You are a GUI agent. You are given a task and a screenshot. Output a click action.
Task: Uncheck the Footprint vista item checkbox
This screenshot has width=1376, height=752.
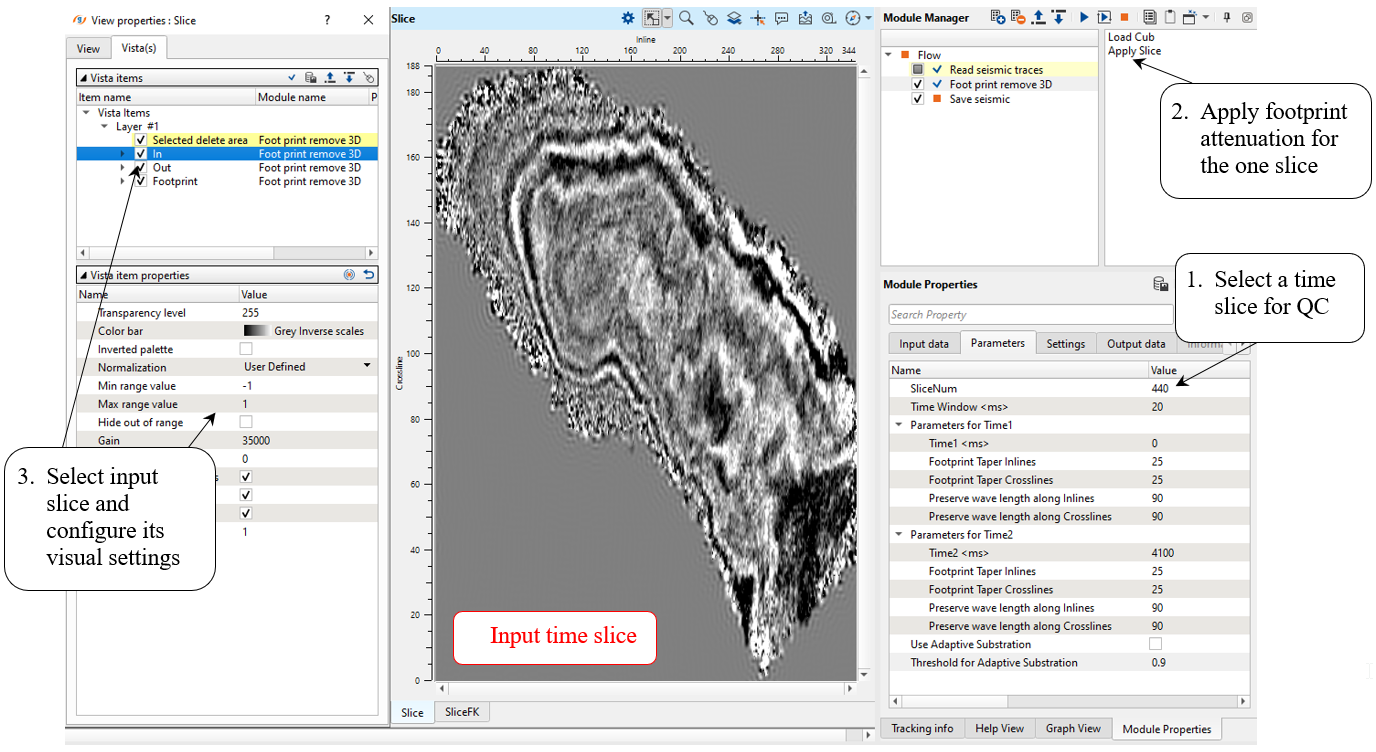point(140,182)
